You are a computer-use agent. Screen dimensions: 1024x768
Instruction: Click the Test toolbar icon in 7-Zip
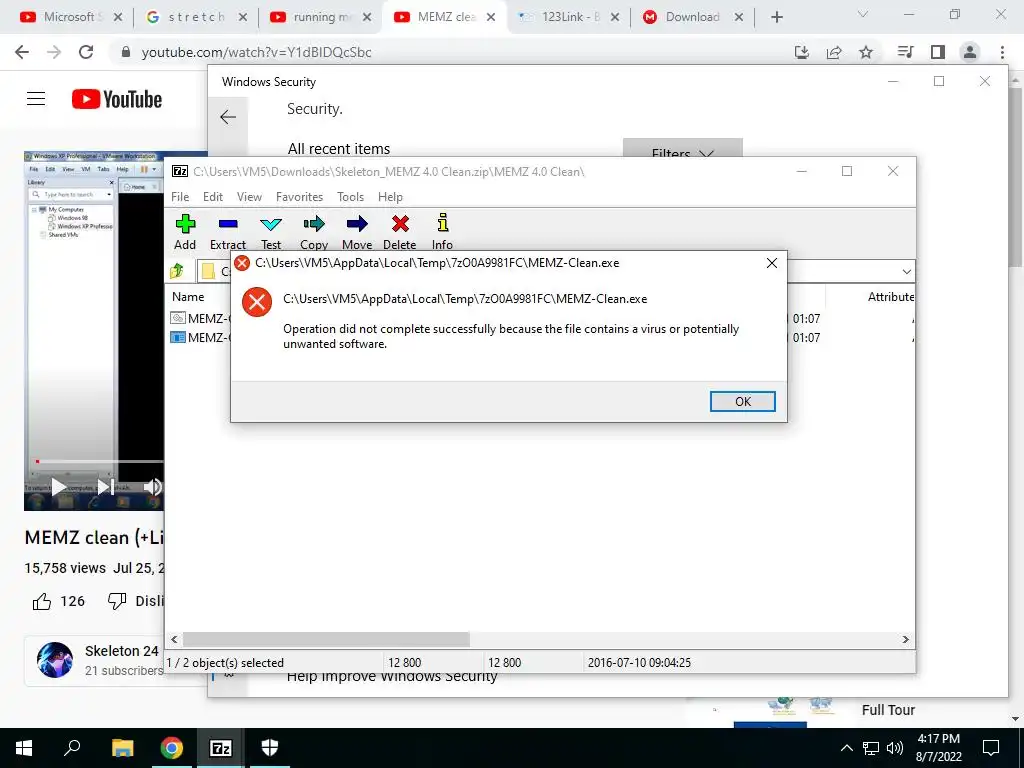[271, 232]
